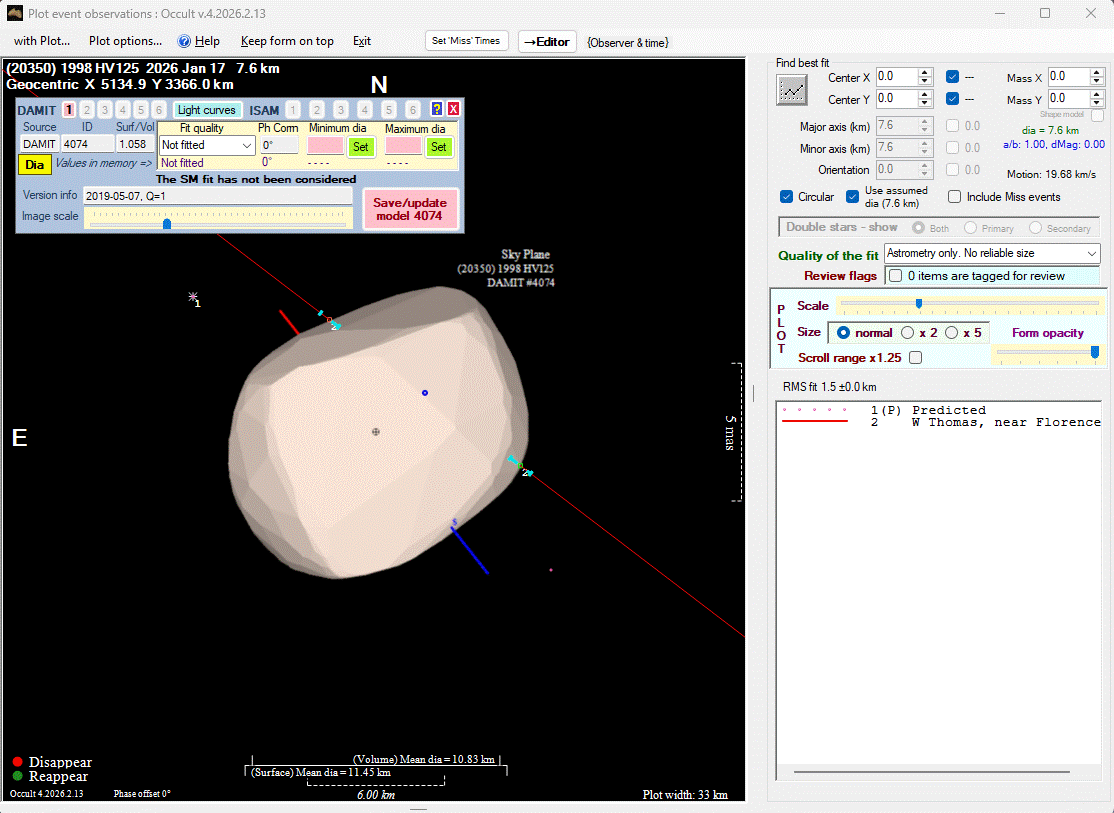Screen dimensions: 1114x813
Task: Click the Version info text field
Action: click(x=217, y=196)
